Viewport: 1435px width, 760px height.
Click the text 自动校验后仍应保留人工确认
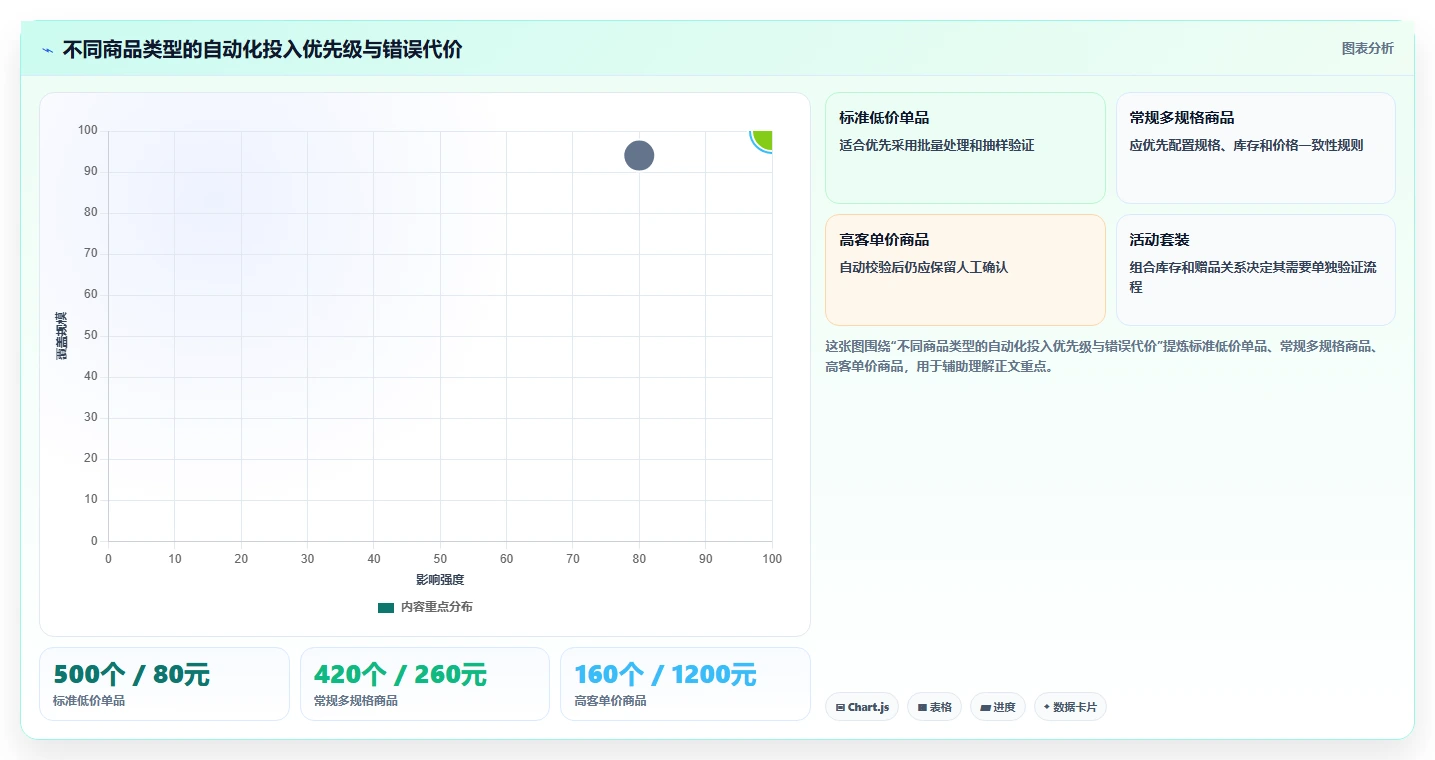(924, 268)
